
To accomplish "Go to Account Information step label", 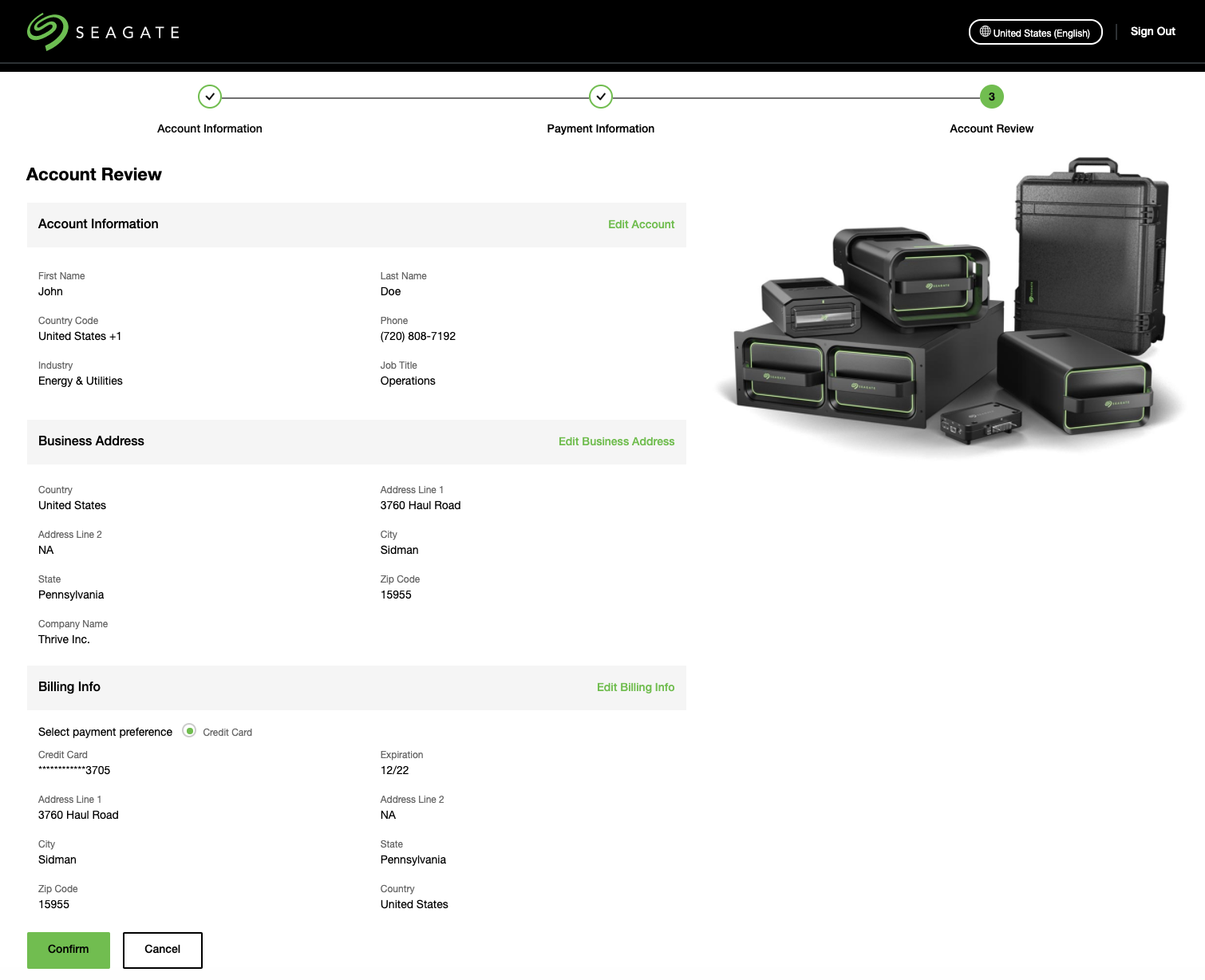I will pos(210,128).
